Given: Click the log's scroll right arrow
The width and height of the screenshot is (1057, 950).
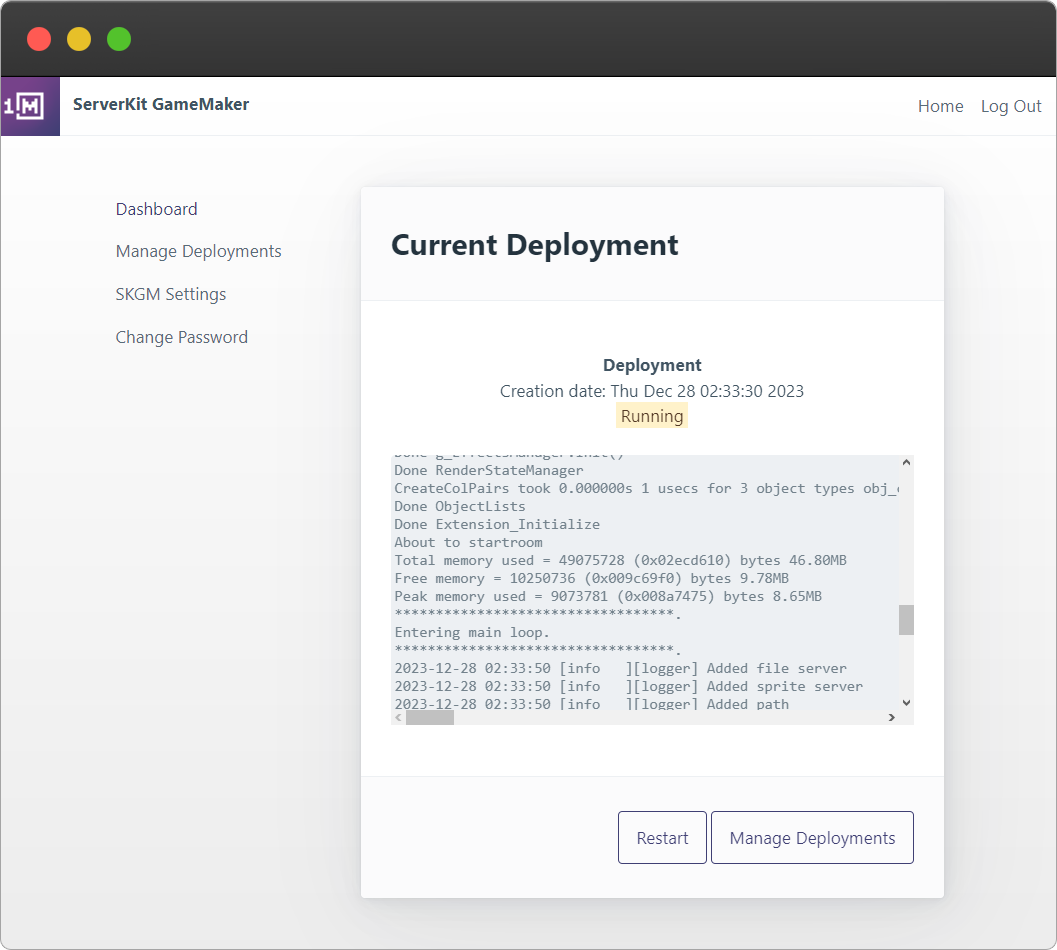Looking at the screenshot, I should pyautogui.click(x=892, y=717).
